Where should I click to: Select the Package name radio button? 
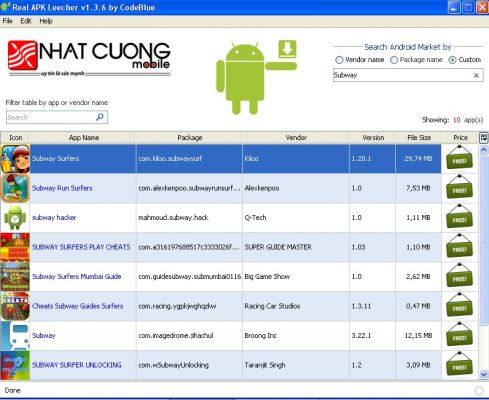tap(394, 60)
